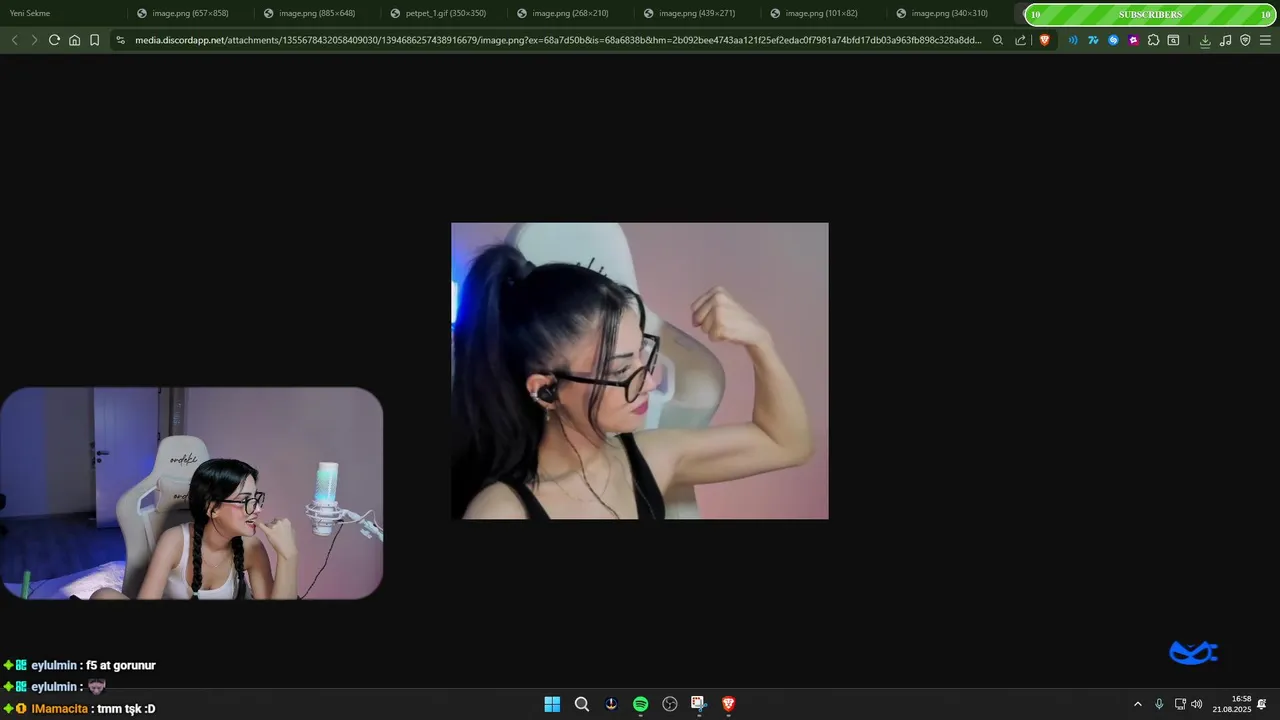Click the blue sound-waves extension icon

(x=1073, y=40)
